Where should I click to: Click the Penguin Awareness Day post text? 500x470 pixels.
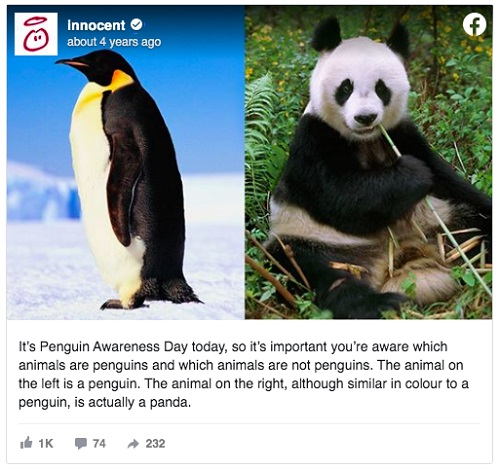pyautogui.click(x=244, y=374)
